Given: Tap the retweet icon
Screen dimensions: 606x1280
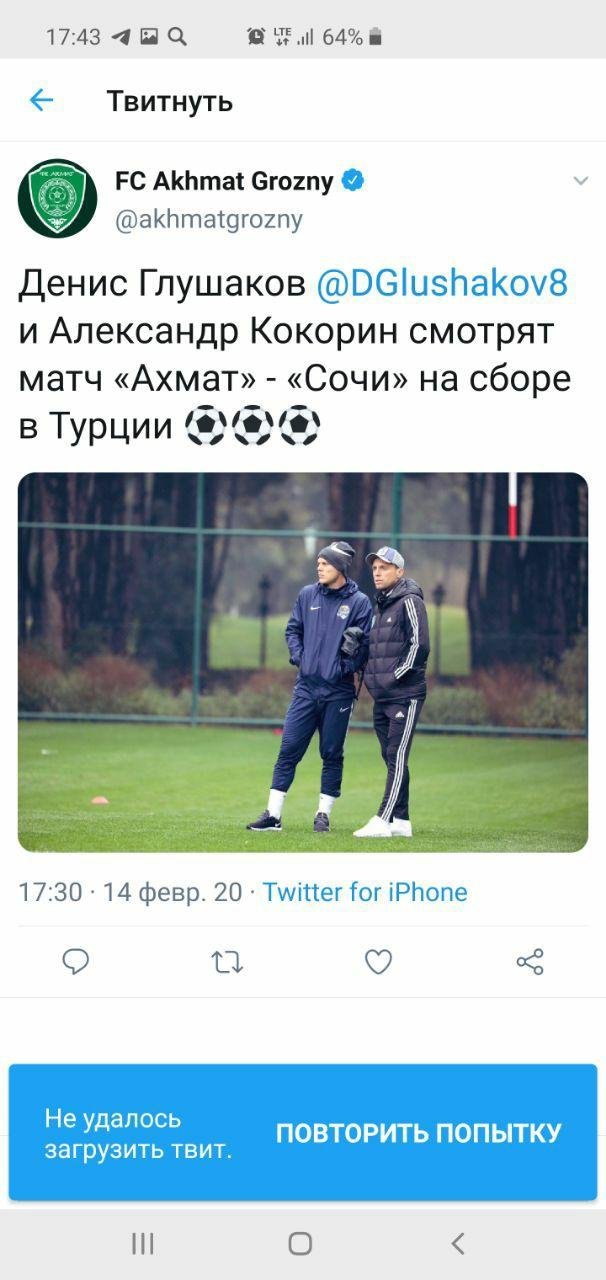Looking at the screenshot, I should pos(228,962).
